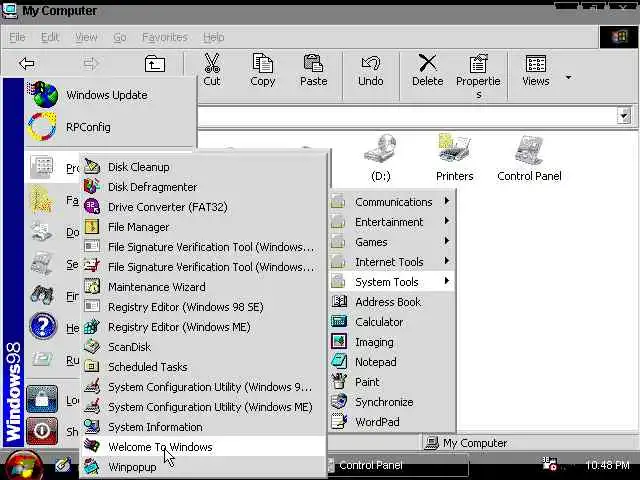This screenshot has height=480, width=640.
Task: Click the Start button on the taskbar
Action: click(22, 466)
